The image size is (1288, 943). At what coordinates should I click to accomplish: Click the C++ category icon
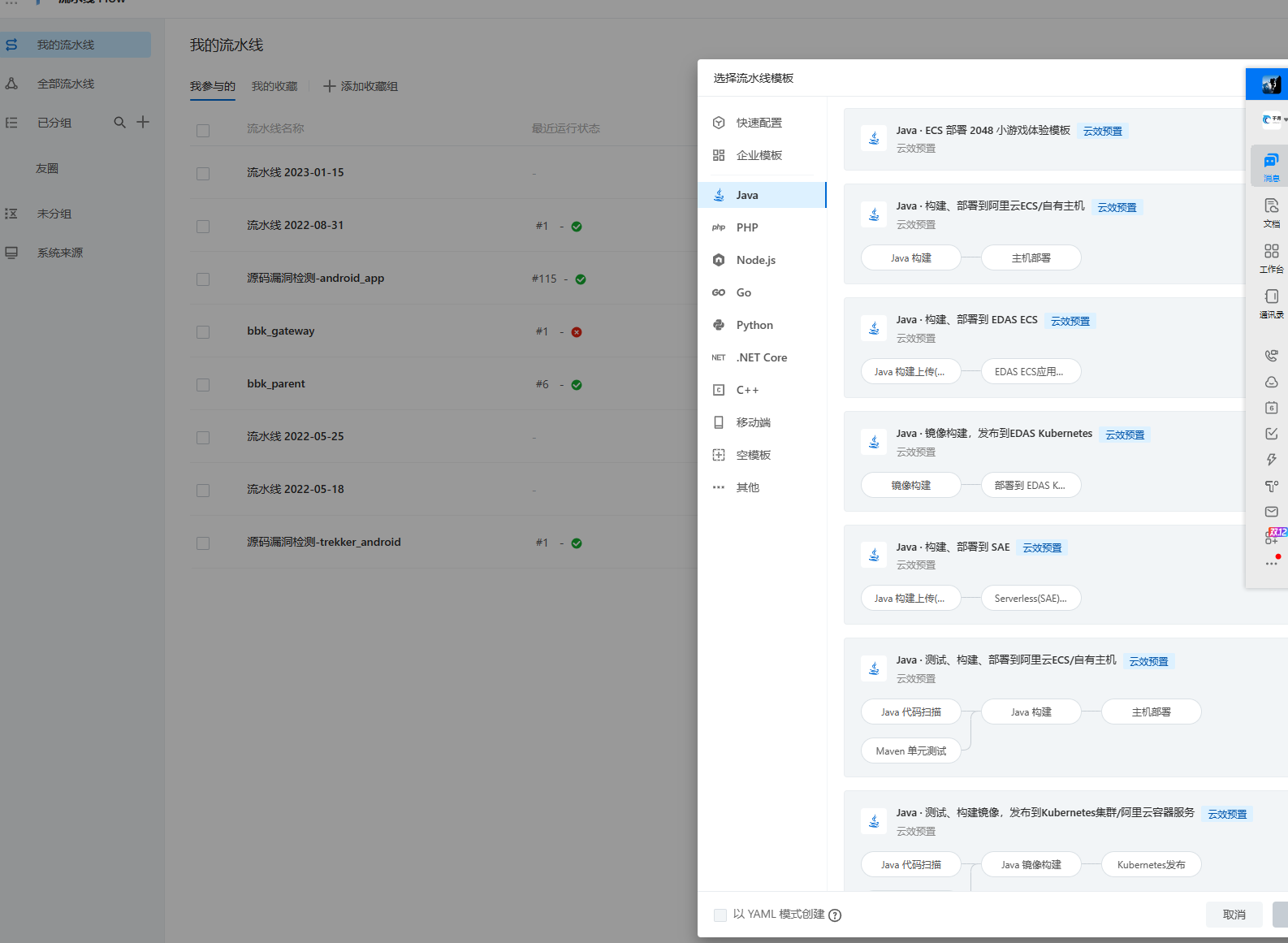coord(719,390)
